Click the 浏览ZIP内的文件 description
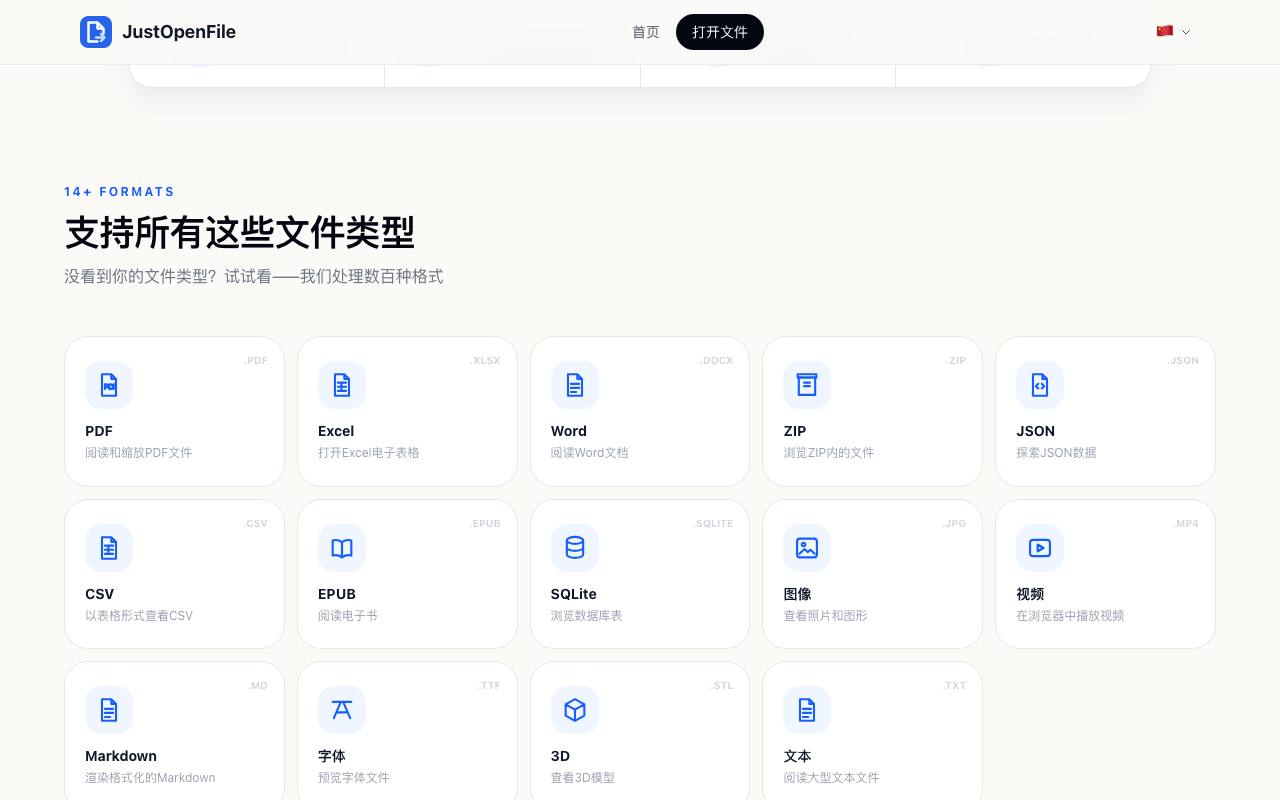This screenshot has width=1280, height=800. coord(829,453)
